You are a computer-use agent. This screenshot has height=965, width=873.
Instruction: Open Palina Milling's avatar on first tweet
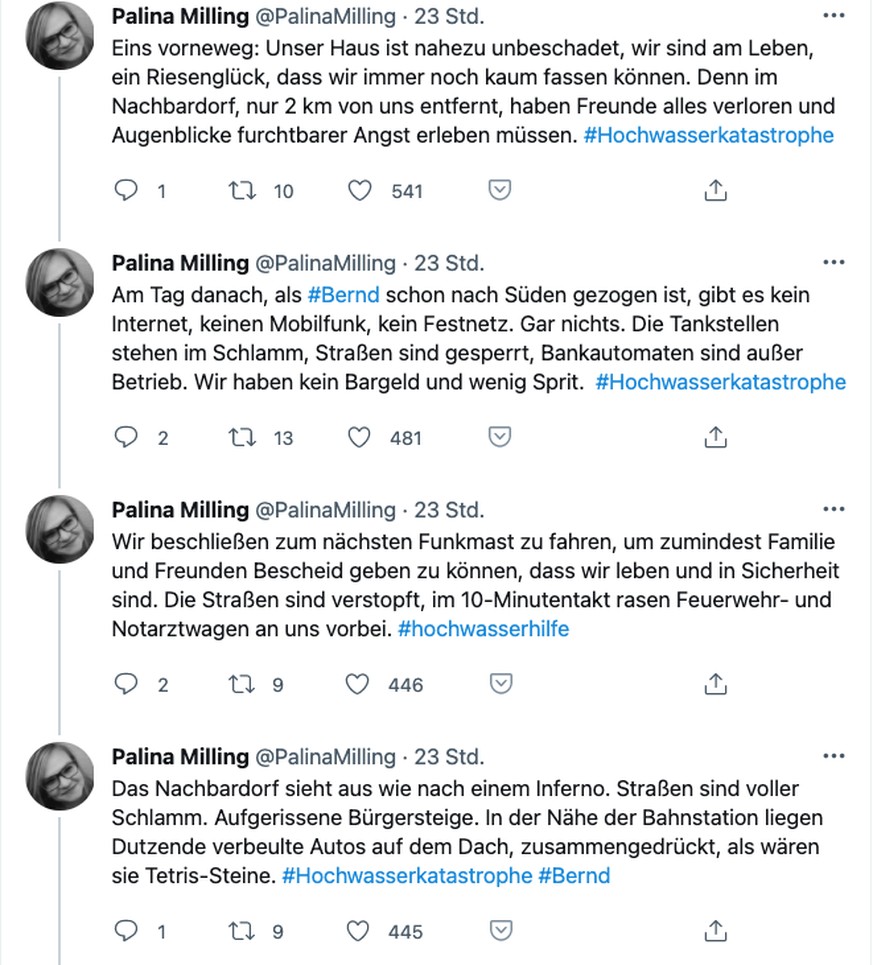(60, 36)
